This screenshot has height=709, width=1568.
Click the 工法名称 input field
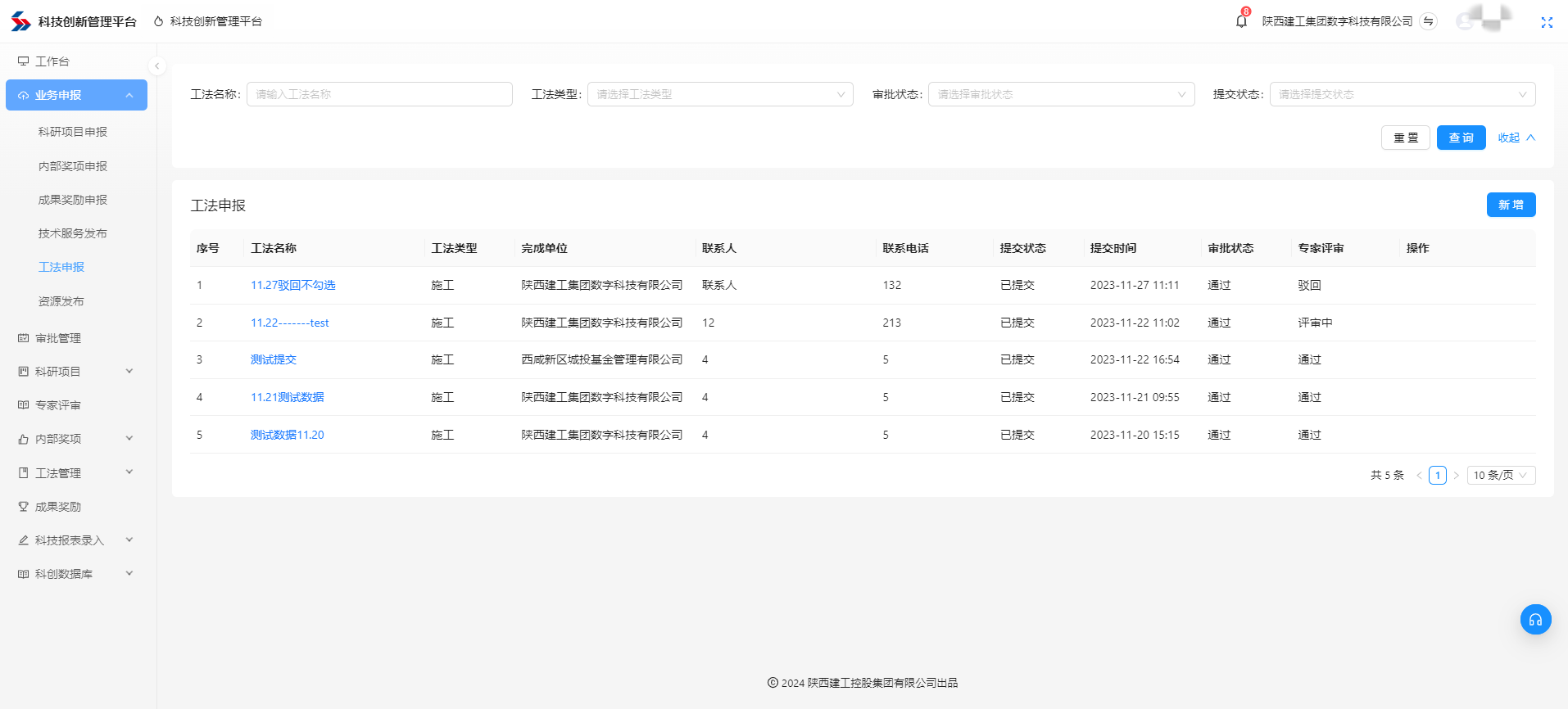379,94
